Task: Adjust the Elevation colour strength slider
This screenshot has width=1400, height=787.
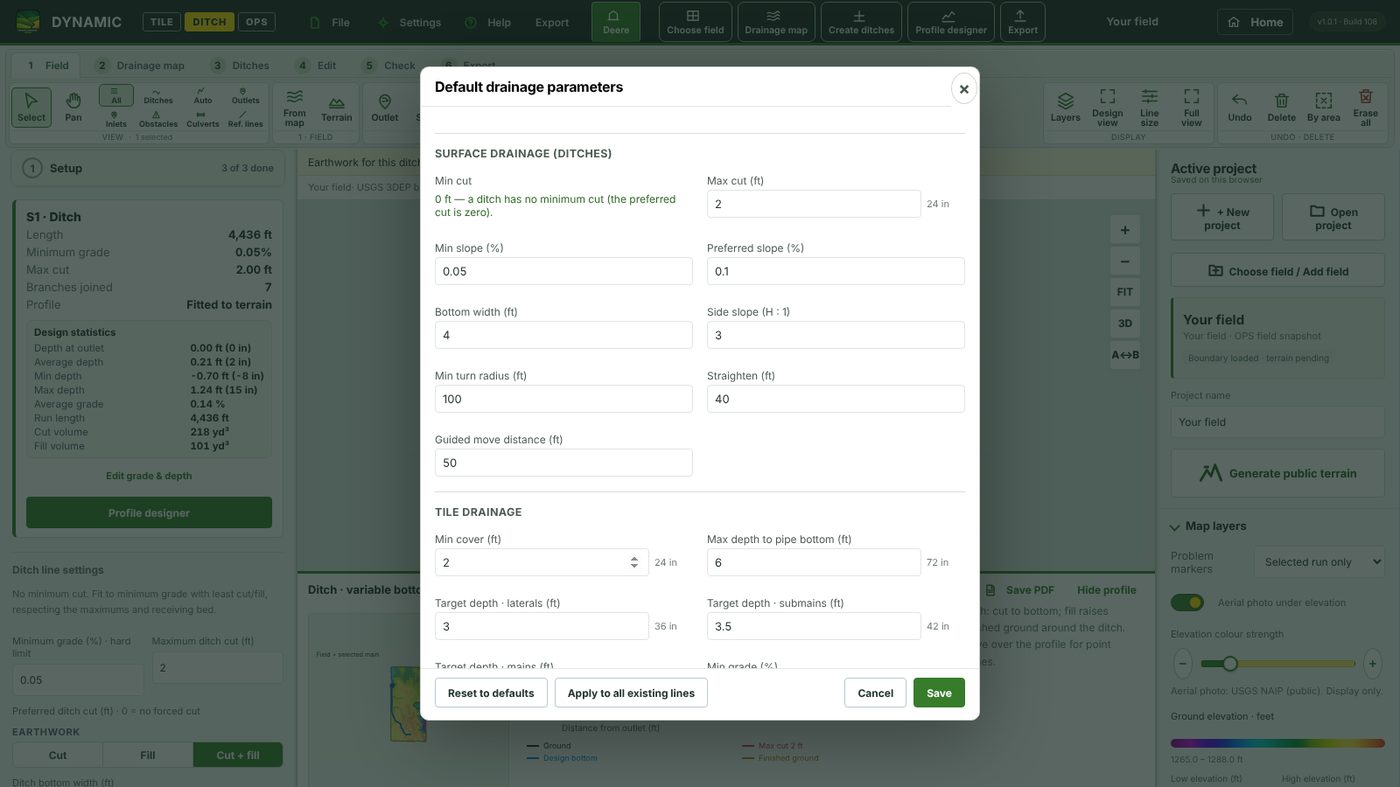Action: click(1278, 663)
